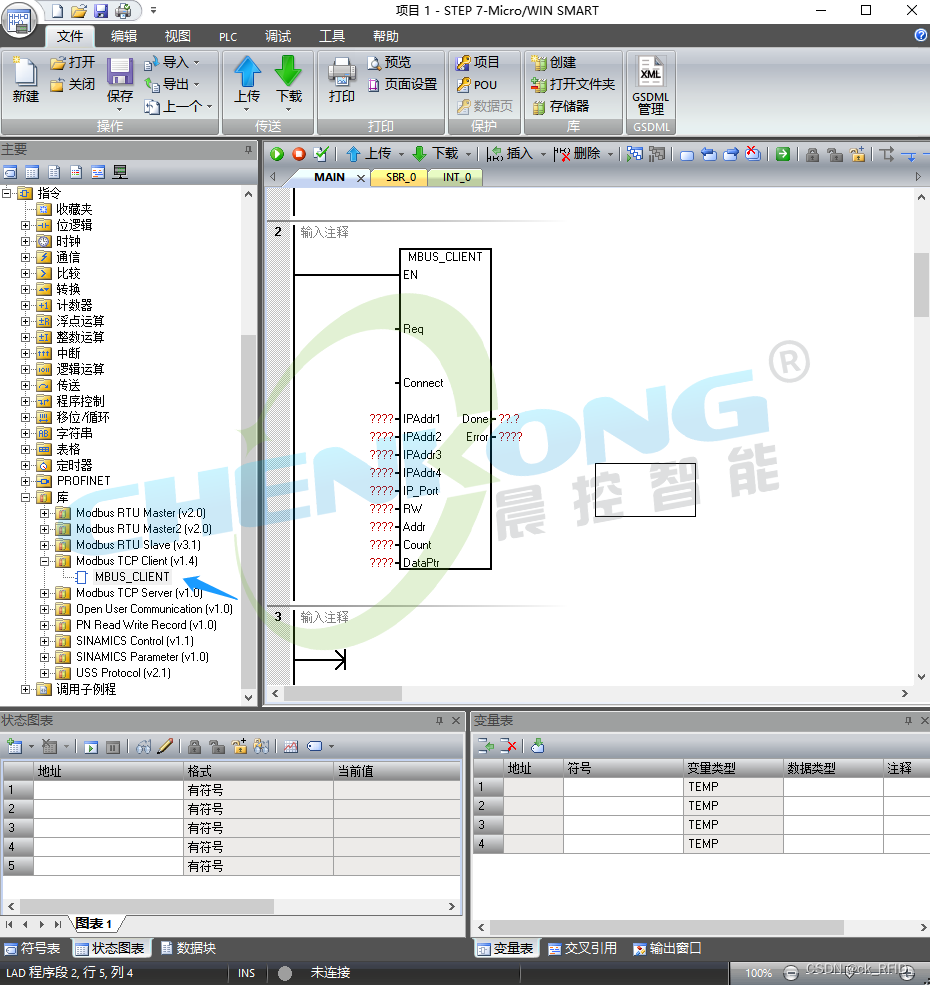Viewport: 930px width, 985px height.
Task: Click the green arrow go-to icon in editor toolbar
Action: [783, 154]
